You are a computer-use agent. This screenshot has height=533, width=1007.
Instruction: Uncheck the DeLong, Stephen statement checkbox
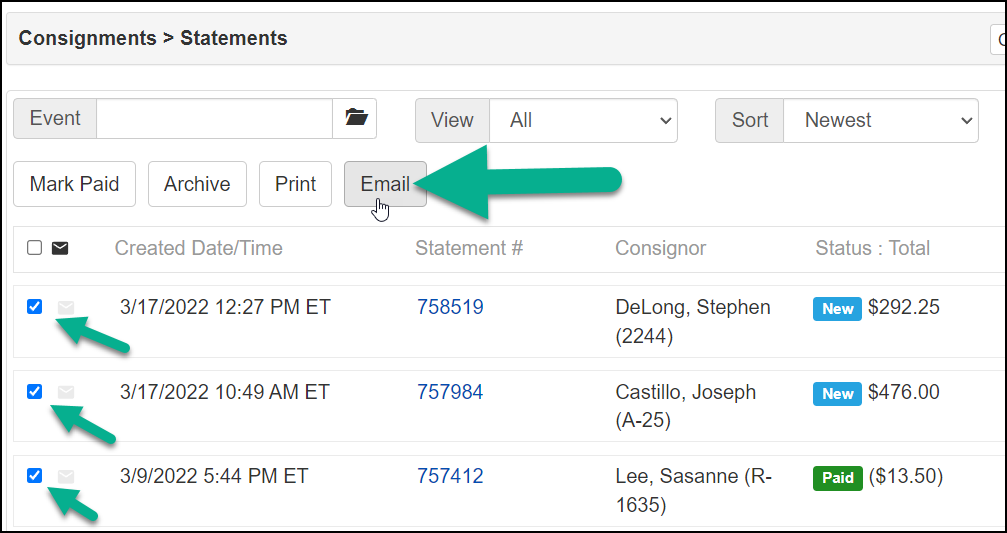(35, 307)
